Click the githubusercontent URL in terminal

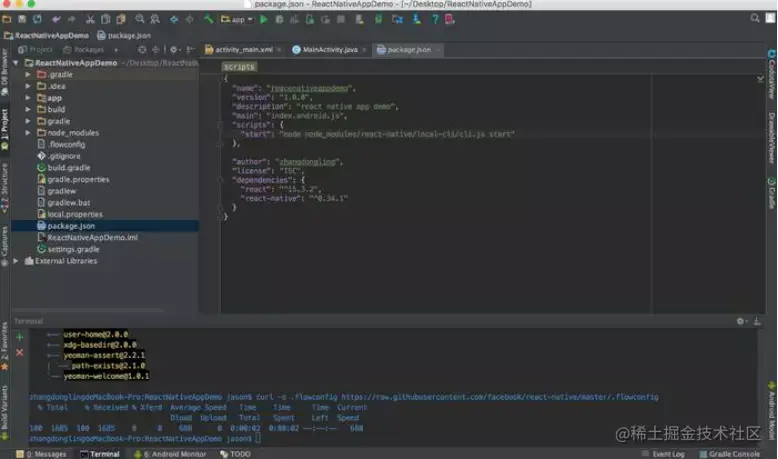[500, 397]
